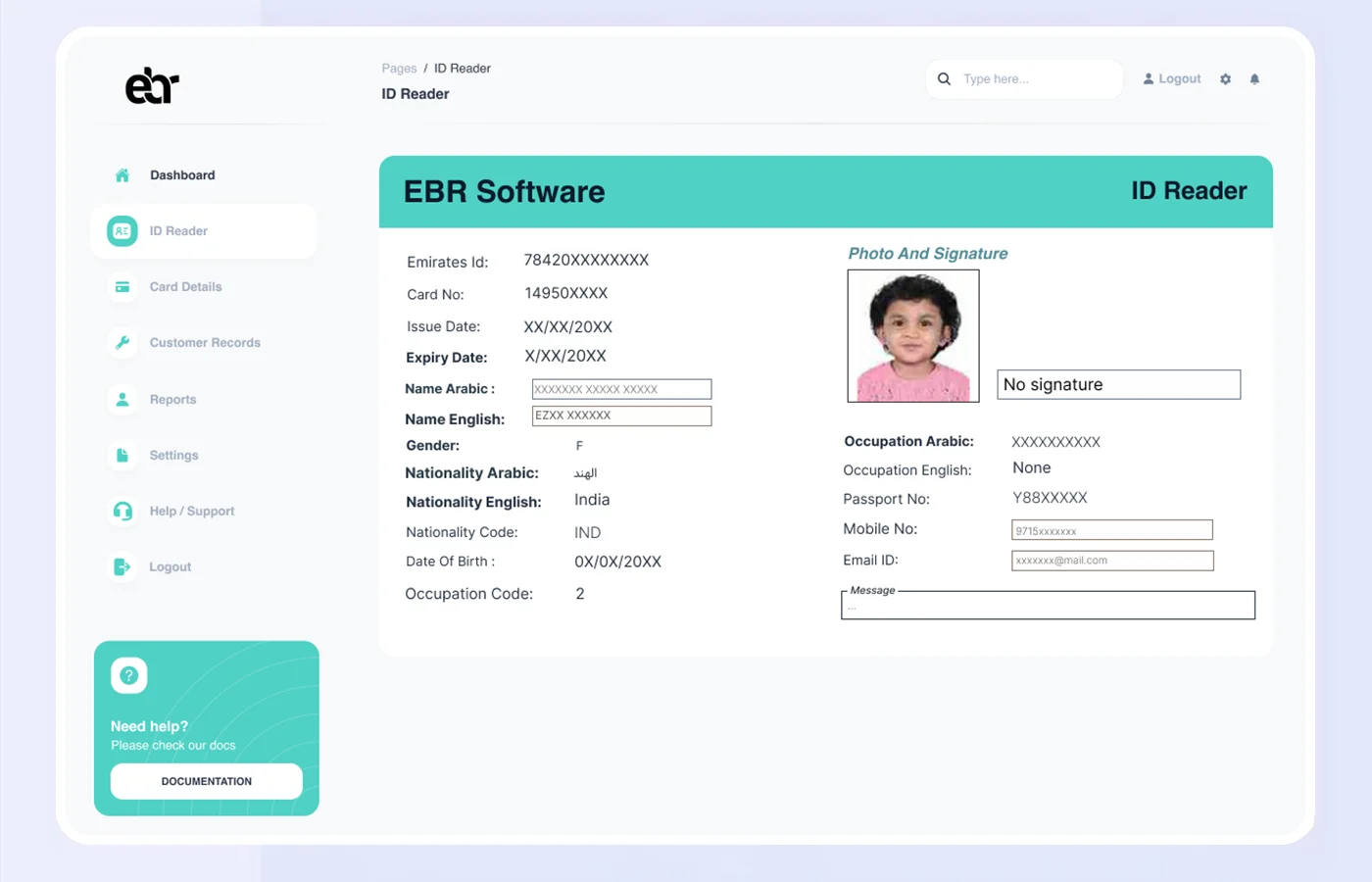Click the notification bell icon
The width and height of the screenshot is (1372, 882).
(1255, 78)
